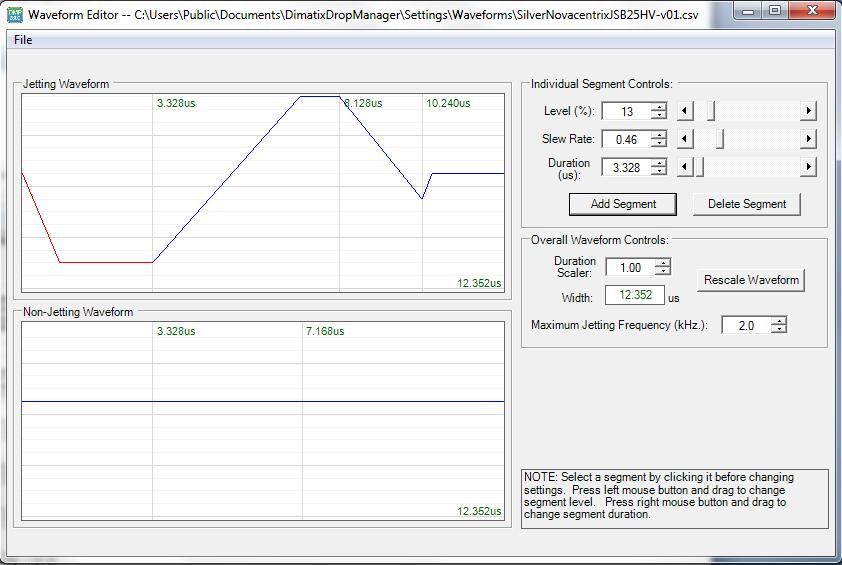Select the blue falling jetting segment before 10.240us
The height and width of the screenshot is (565, 842).
tap(381, 148)
